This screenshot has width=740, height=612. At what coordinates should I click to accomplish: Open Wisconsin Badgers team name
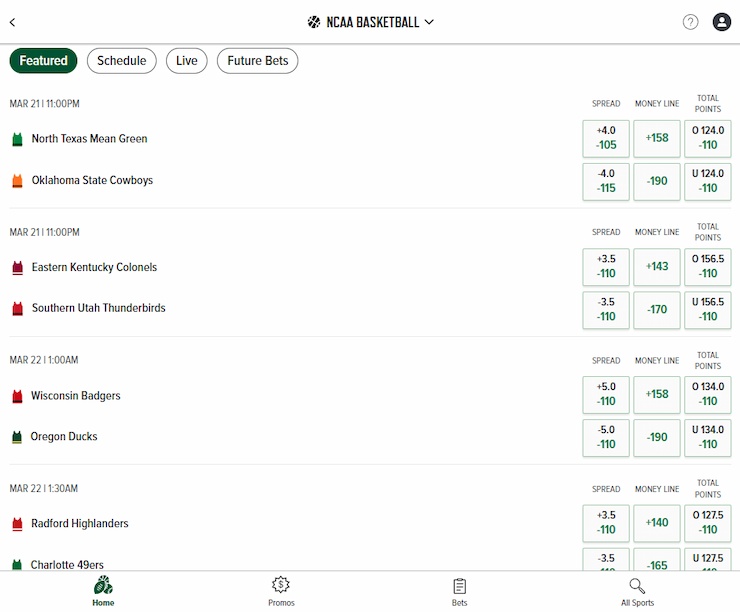tap(76, 395)
